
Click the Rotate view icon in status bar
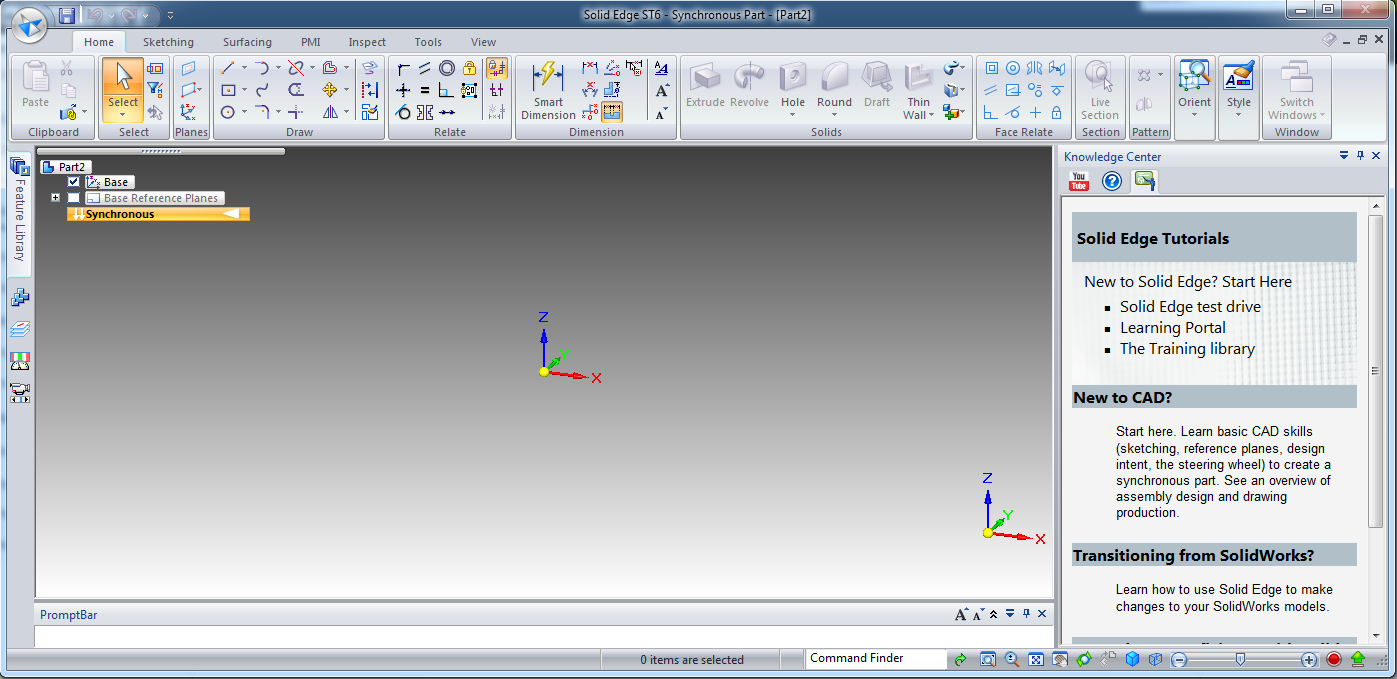click(1084, 659)
